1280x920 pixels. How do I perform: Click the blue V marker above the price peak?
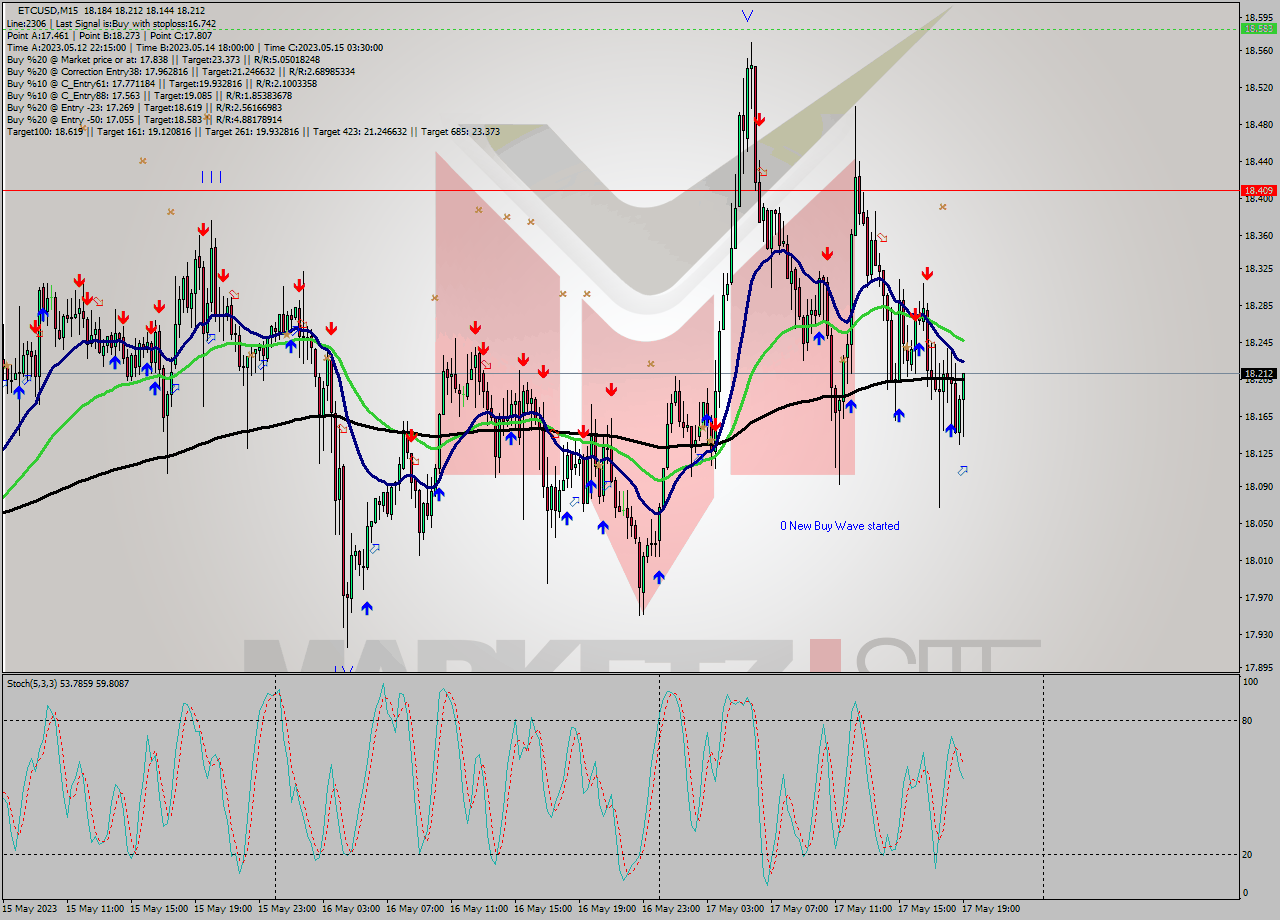[x=747, y=16]
